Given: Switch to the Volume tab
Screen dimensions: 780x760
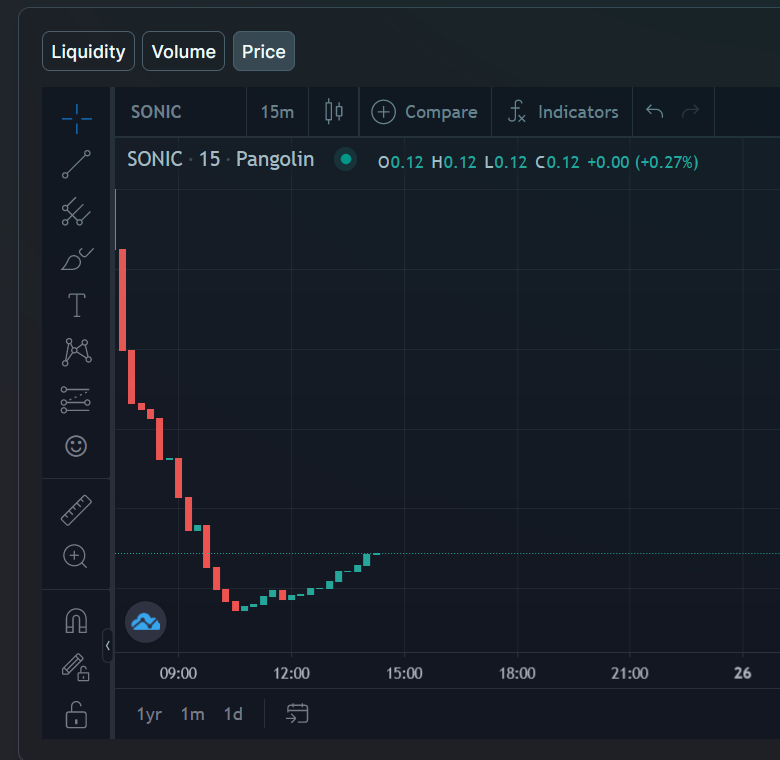Looking at the screenshot, I should coord(184,51).
